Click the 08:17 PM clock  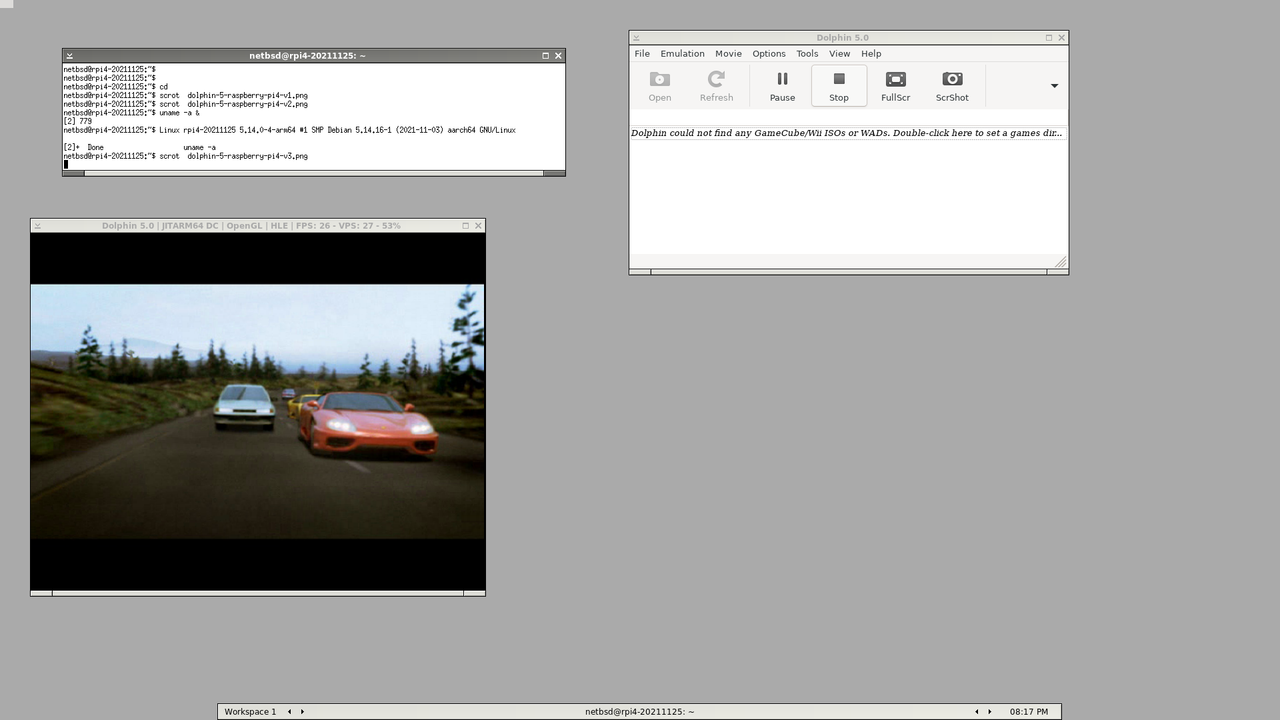(1029, 712)
